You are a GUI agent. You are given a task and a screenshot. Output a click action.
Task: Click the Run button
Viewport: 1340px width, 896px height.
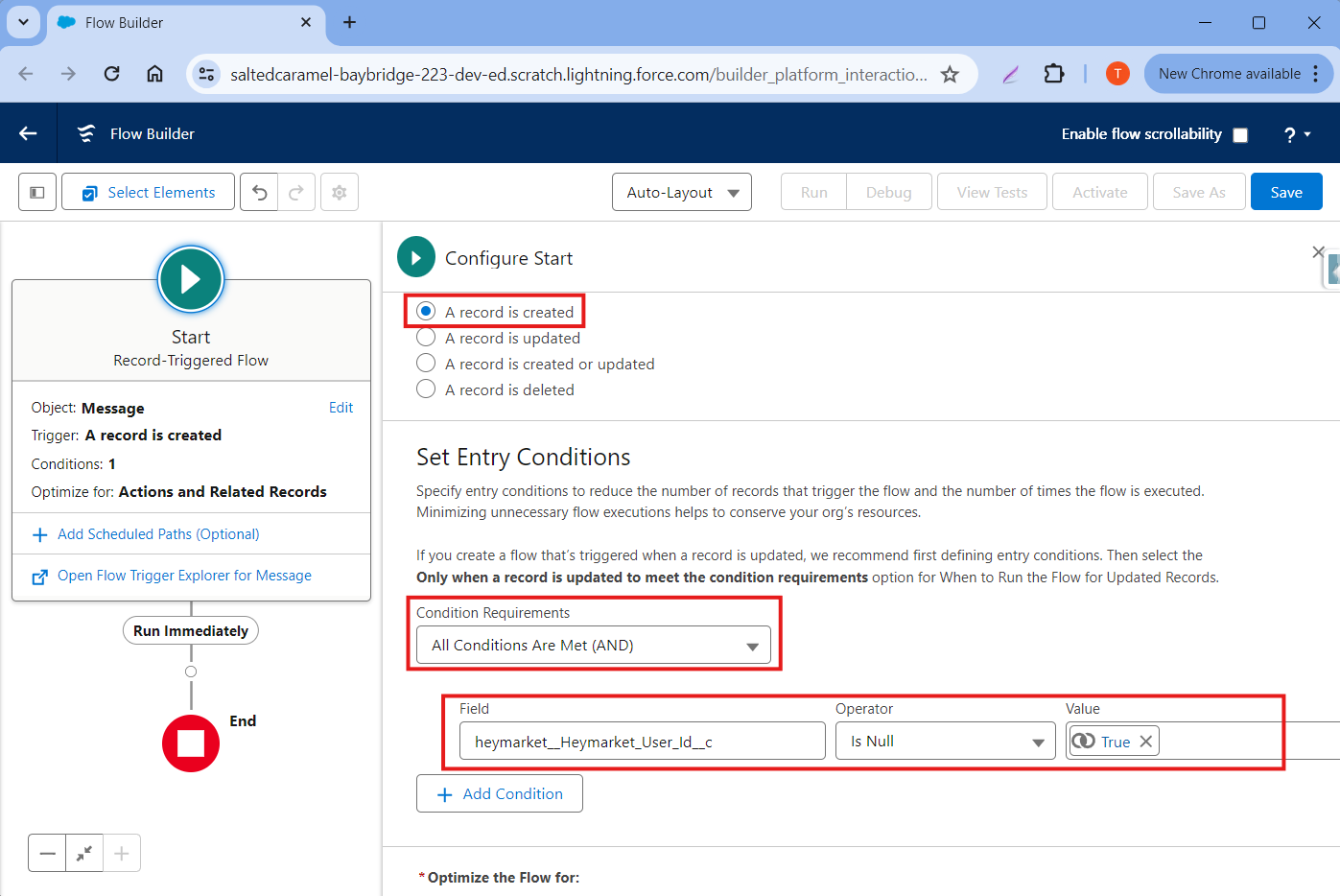814,192
